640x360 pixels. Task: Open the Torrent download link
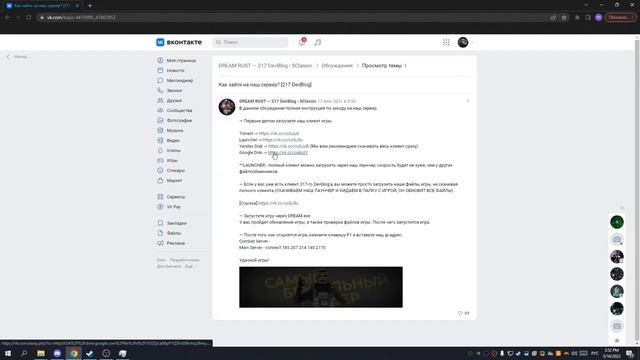tap(279, 133)
